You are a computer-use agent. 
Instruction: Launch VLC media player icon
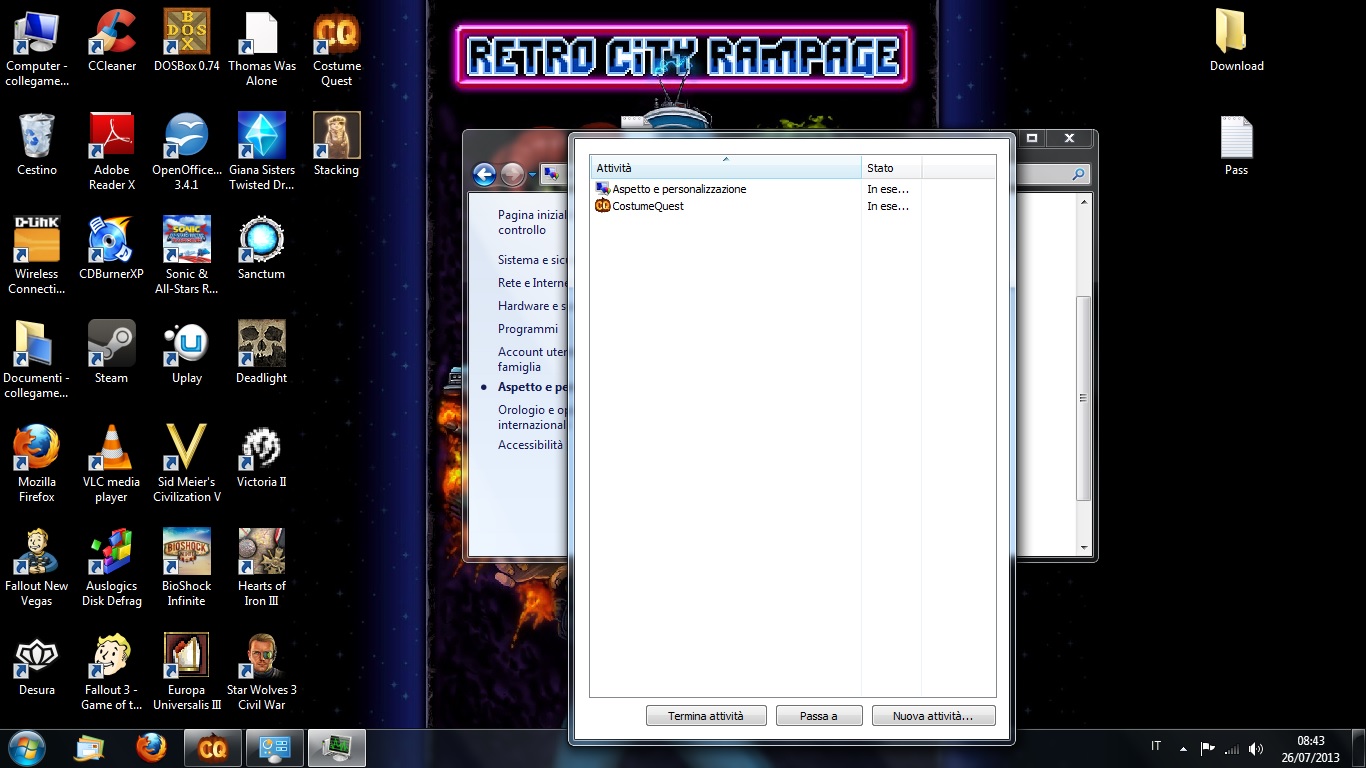pyautogui.click(x=112, y=464)
